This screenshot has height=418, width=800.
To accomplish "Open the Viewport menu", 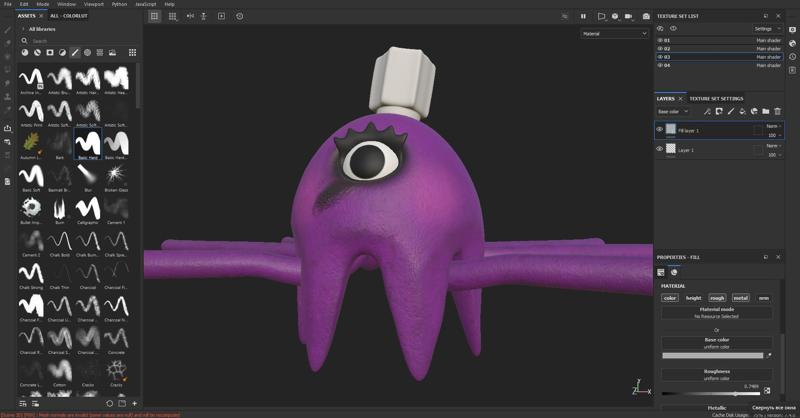I will 93,4.
